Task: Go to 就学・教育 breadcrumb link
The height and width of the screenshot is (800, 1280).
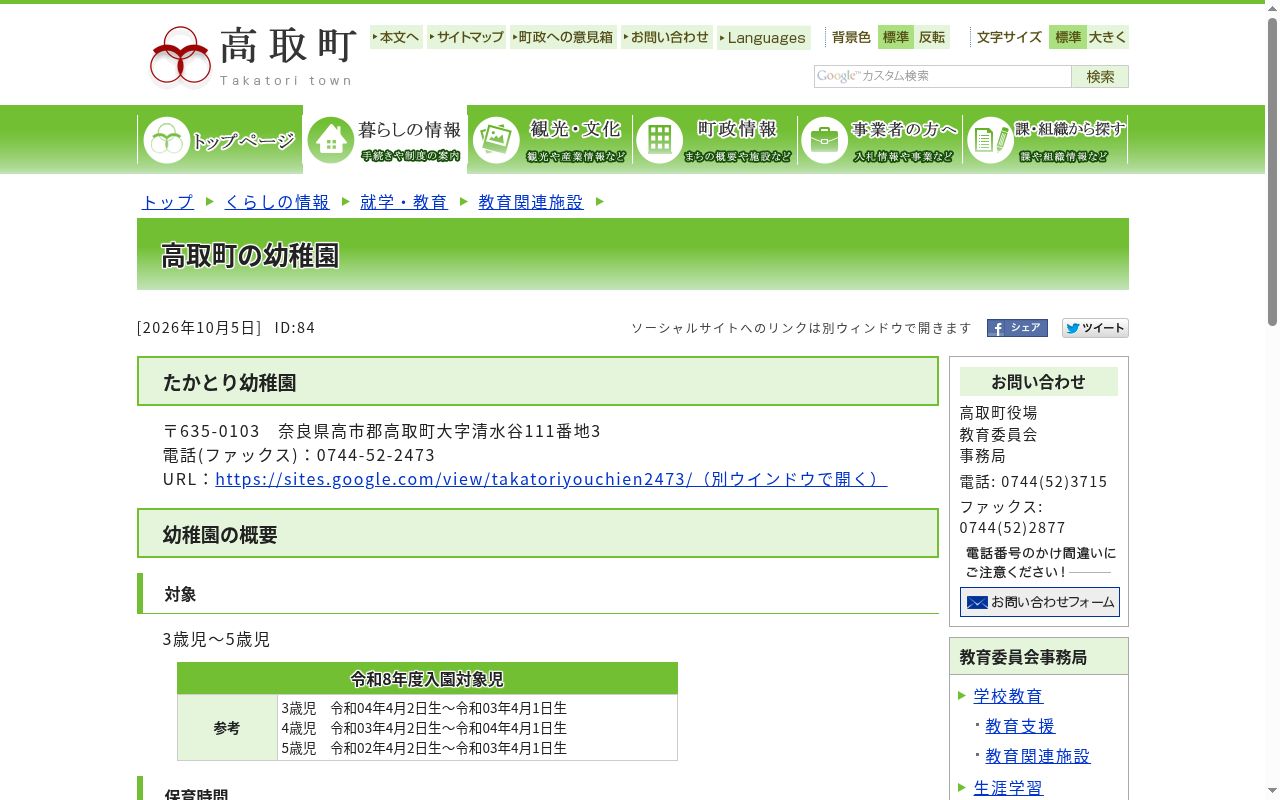Action: tap(404, 202)
